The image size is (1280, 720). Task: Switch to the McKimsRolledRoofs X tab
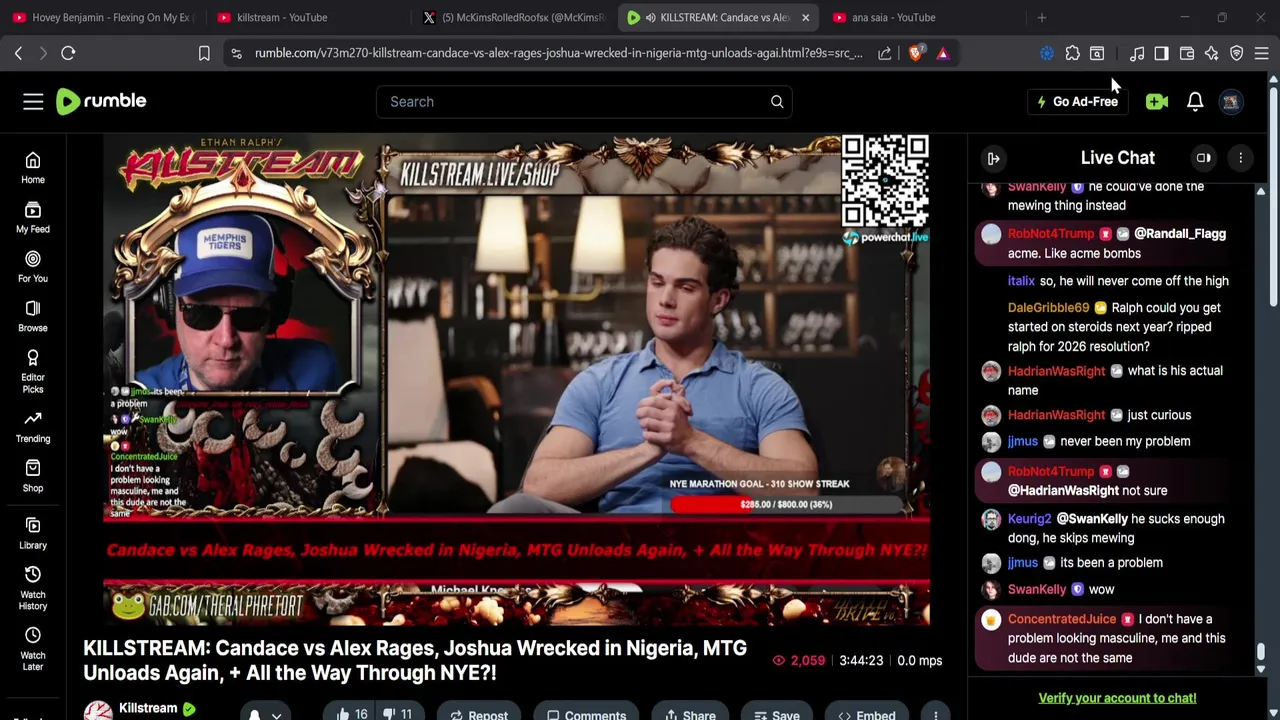pos(514,17)
